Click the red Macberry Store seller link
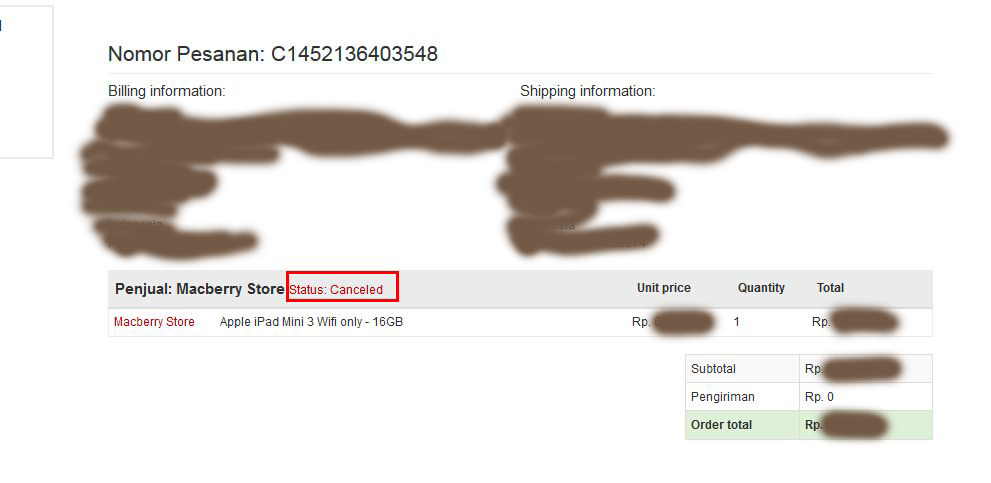 (154, 322)
